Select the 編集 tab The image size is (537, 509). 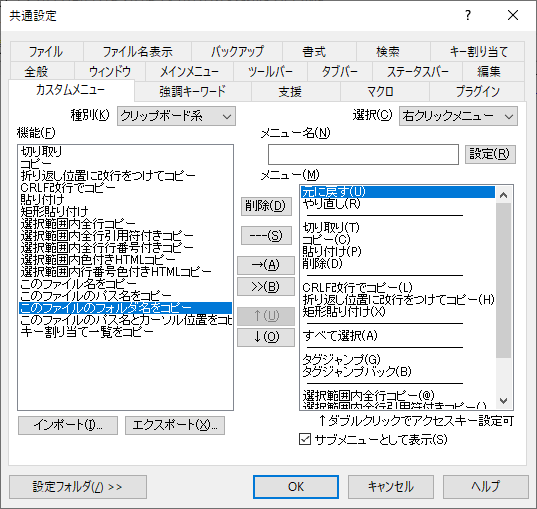point(494,72)
